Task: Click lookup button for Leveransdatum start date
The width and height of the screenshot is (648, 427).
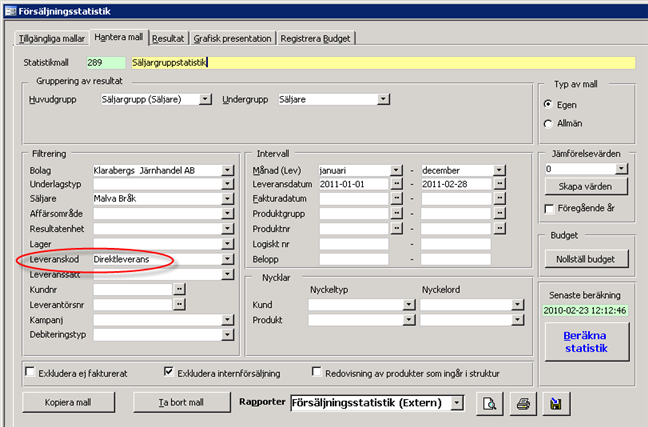Action: [396, 185]
